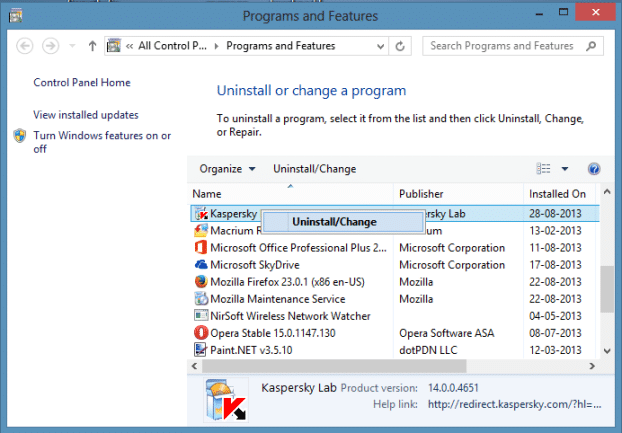Click the Back navigation arrow
Viewport: 622px width, 433px height.
25,46
